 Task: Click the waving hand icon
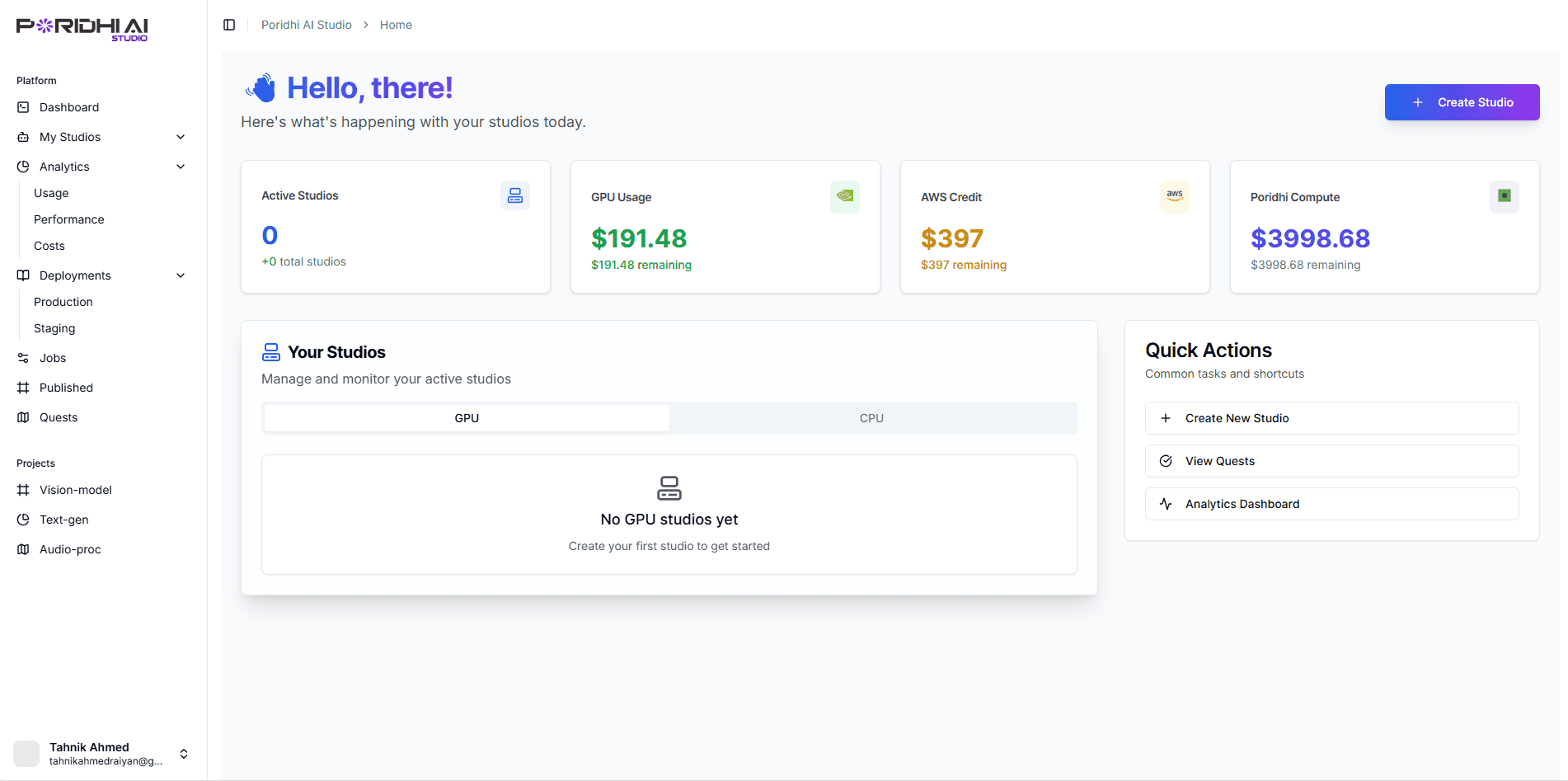pyautogui.click(x=261, y=87)
